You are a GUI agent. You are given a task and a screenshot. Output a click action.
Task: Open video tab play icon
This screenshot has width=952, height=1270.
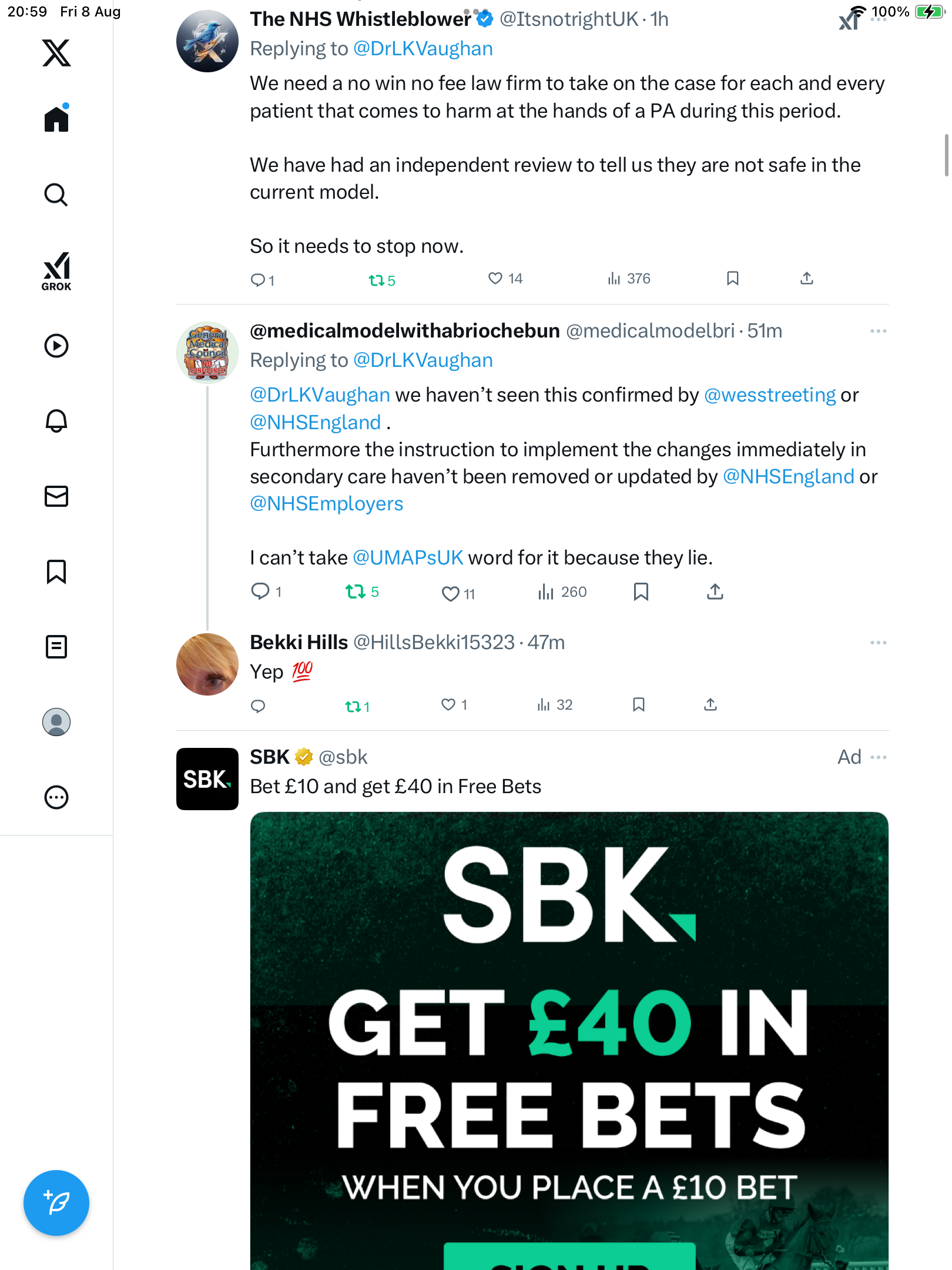point(56,345)
